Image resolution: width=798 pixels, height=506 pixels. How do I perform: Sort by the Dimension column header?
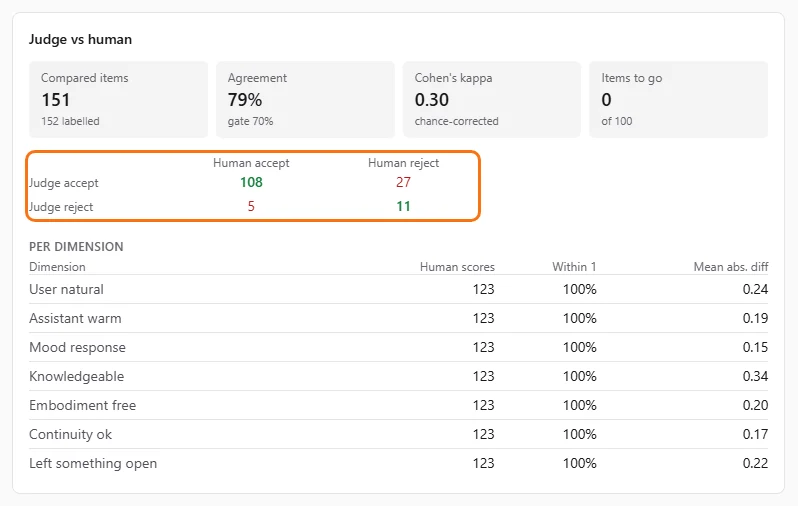[x=58, y=267]
